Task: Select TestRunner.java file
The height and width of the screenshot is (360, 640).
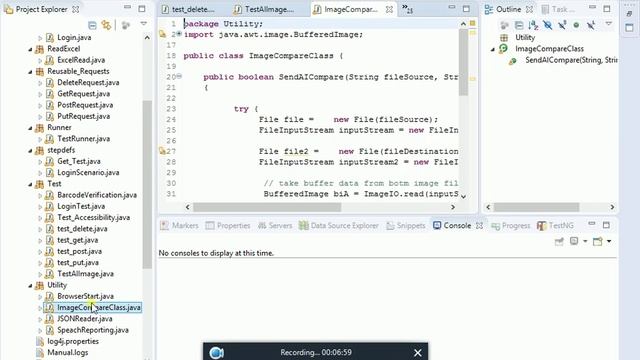Action: point(84,139)
